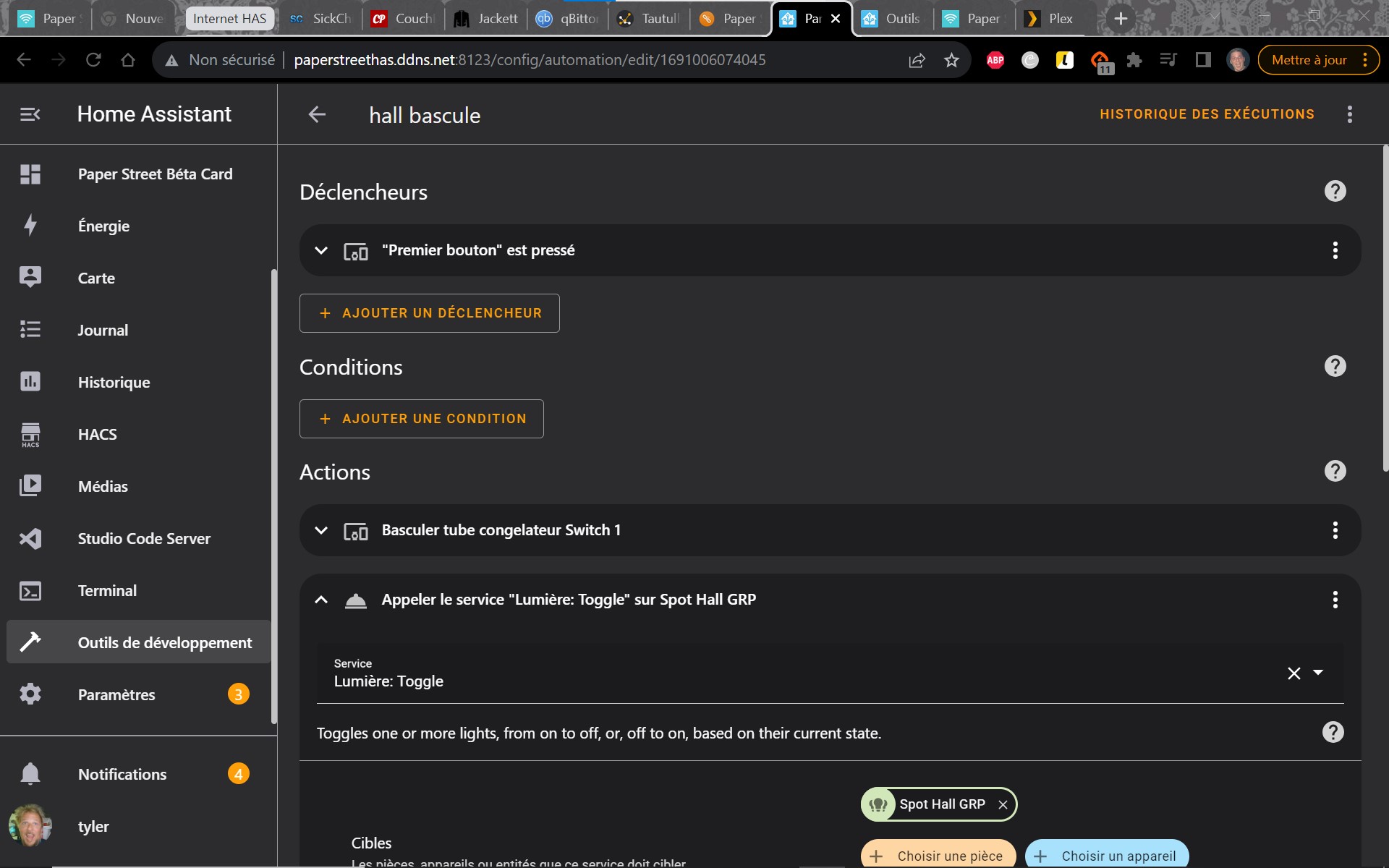The width and height of the screenshot is (1389, 868).
Task: Expand the "Premier bouton" est pressé trigger
Action: [321, 250]
